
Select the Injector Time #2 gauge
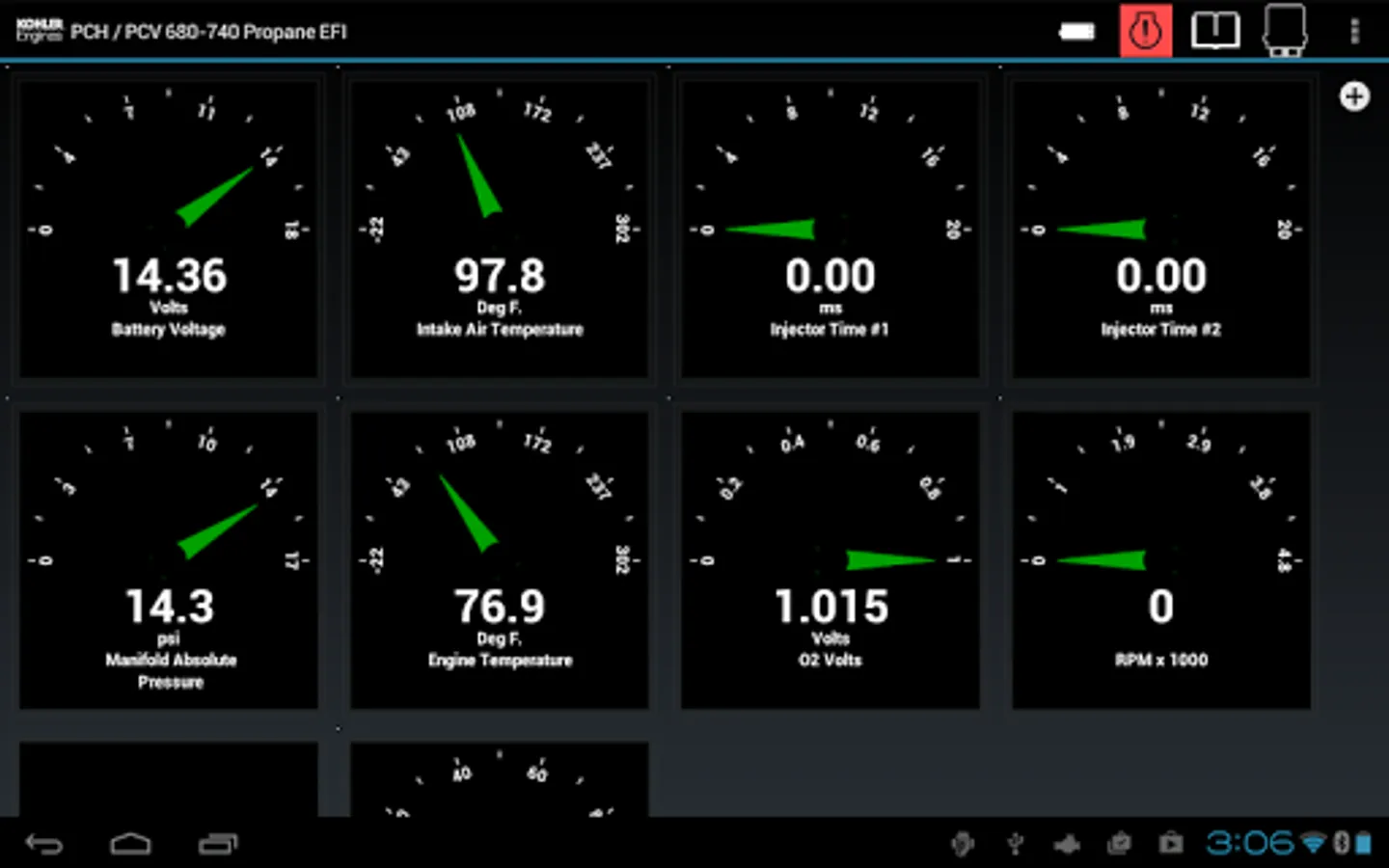(x=1161, y=229)
